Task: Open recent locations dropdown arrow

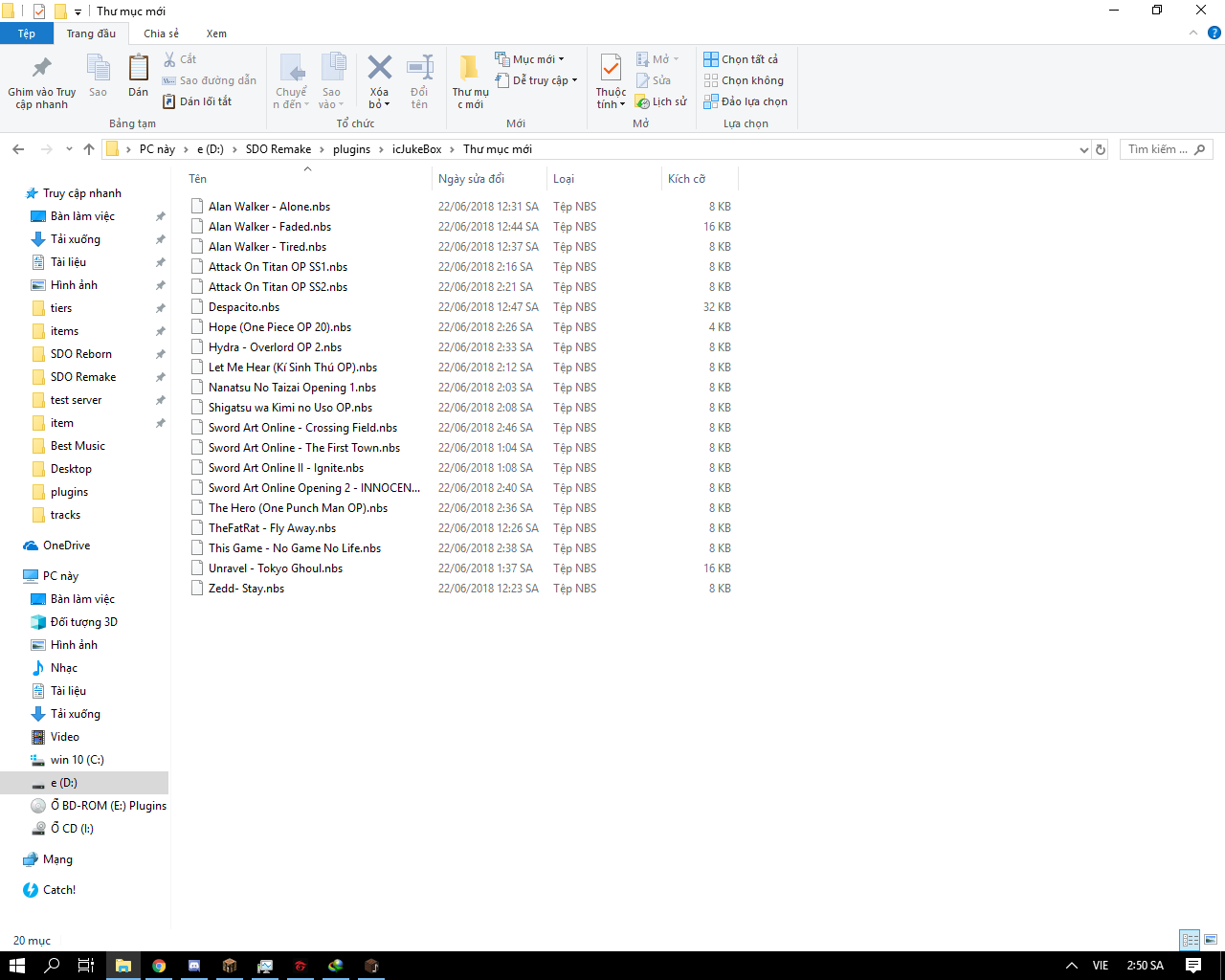Action: pyautogui.click(x=69, y=149)
